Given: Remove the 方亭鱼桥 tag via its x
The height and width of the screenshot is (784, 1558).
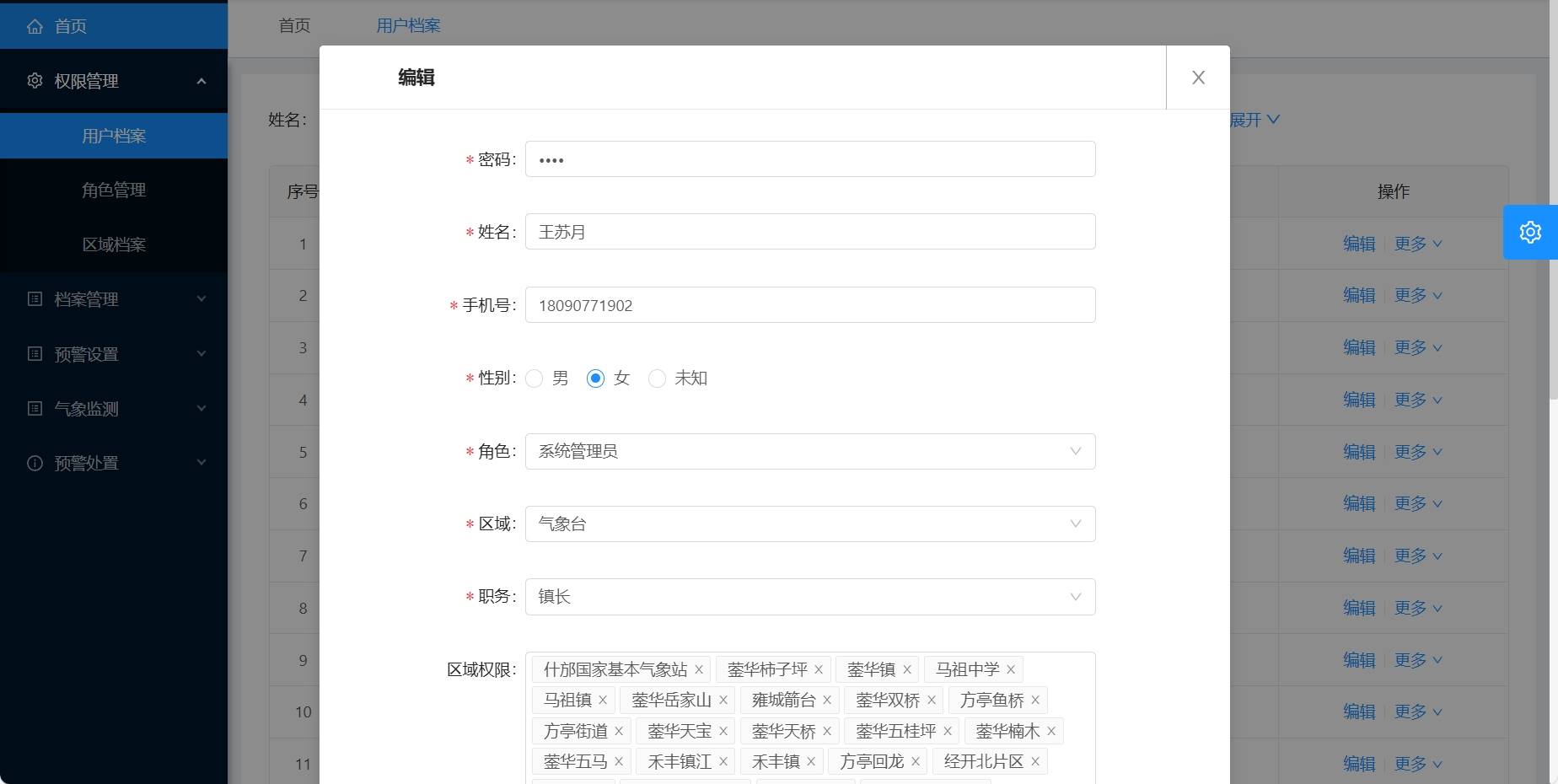Looking at the screenshot, I should point(1035,701).
